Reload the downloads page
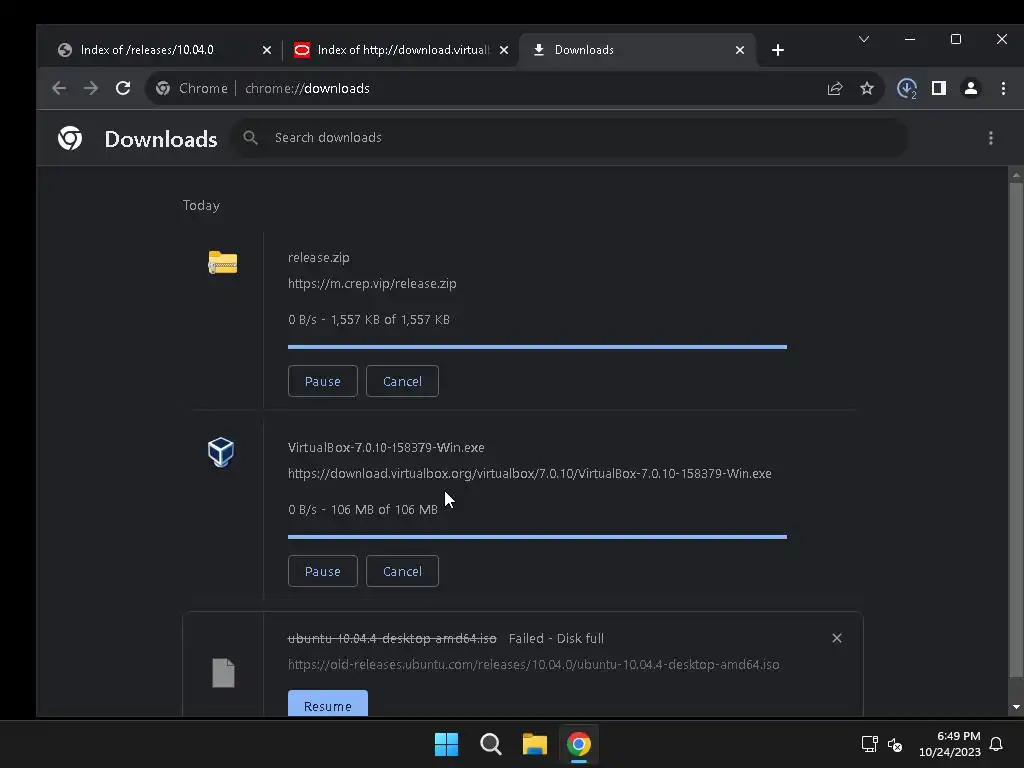This screenshot has height=768, width=1024. (123, 88)
